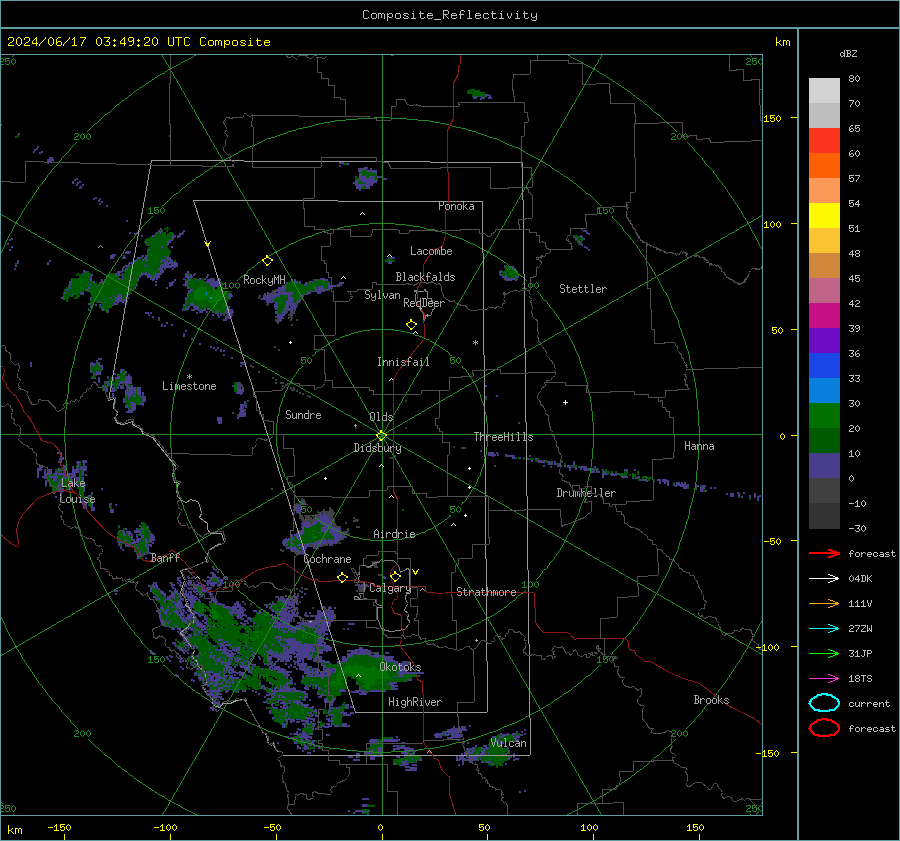900x841 pixels.
Task: Click the yellow radar site marker at Didsbury
Action: click(382, 435)
